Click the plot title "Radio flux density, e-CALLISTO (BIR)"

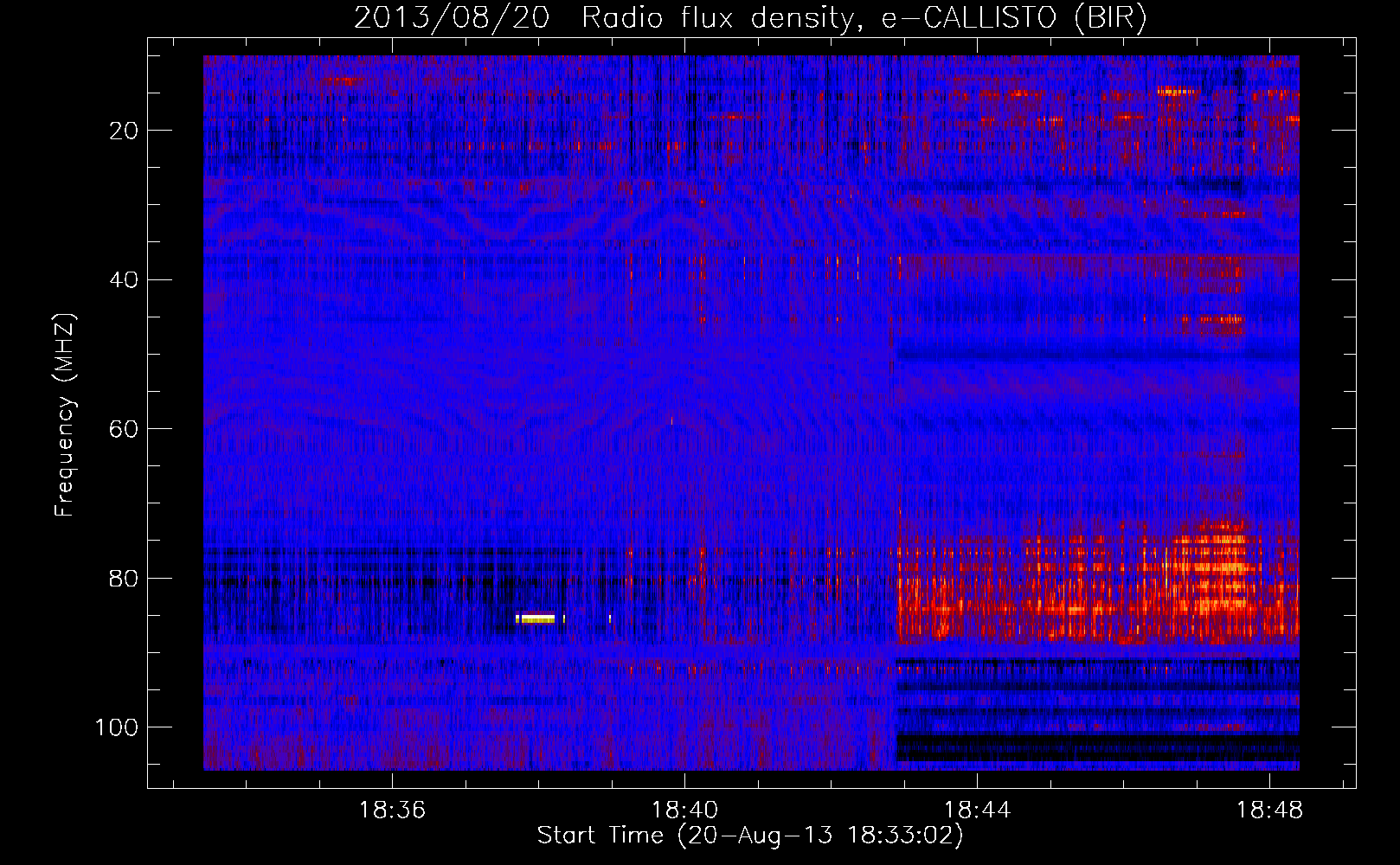click(864, 17)
